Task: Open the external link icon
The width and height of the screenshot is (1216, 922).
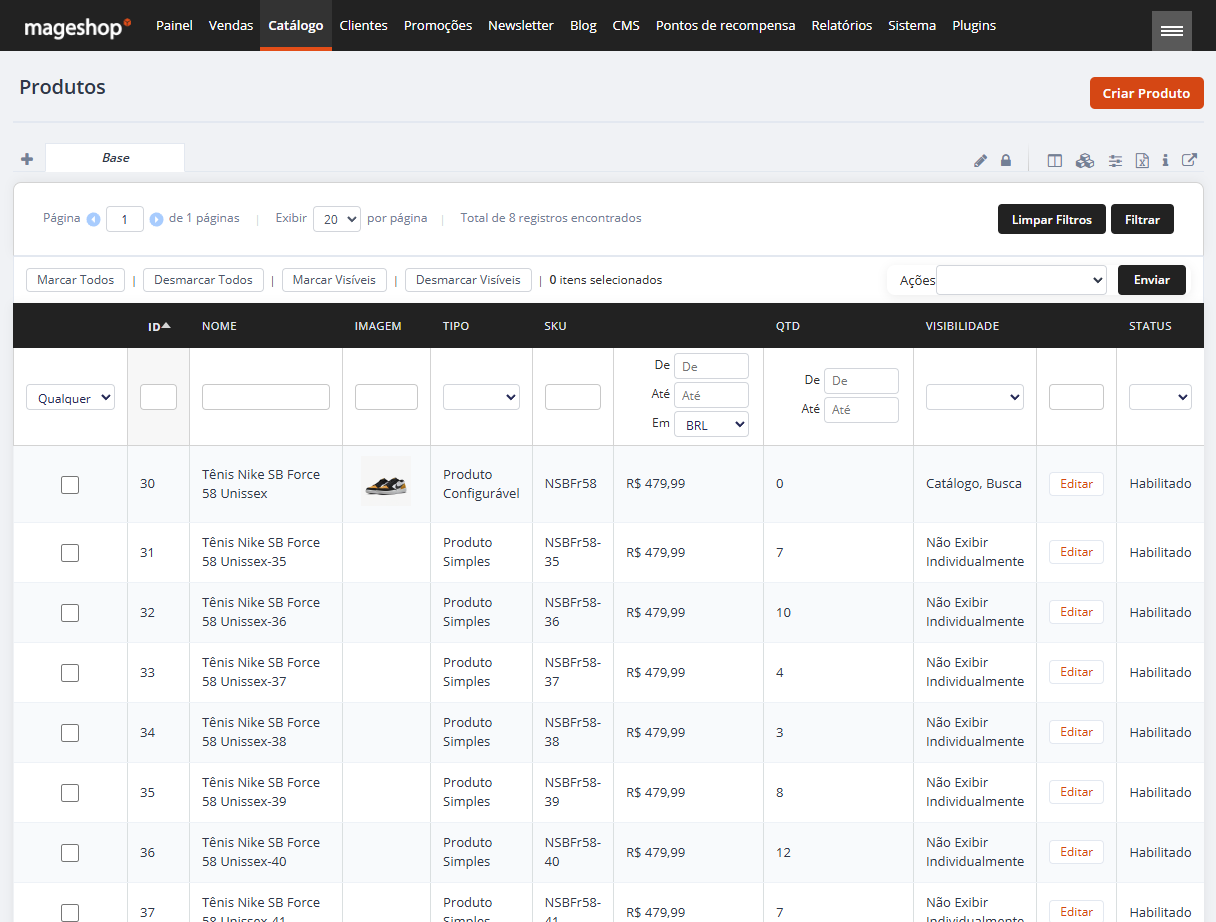Action: tap(1189, 160)
